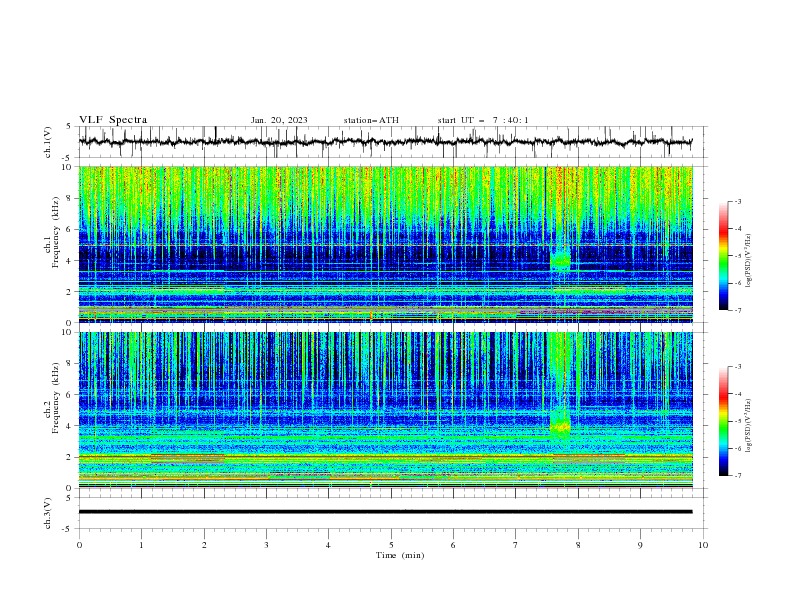Click the "-7" tick on upper color bar
This screenshot has height=612, width=792.
pyautogui.click(x=738, y=311)
